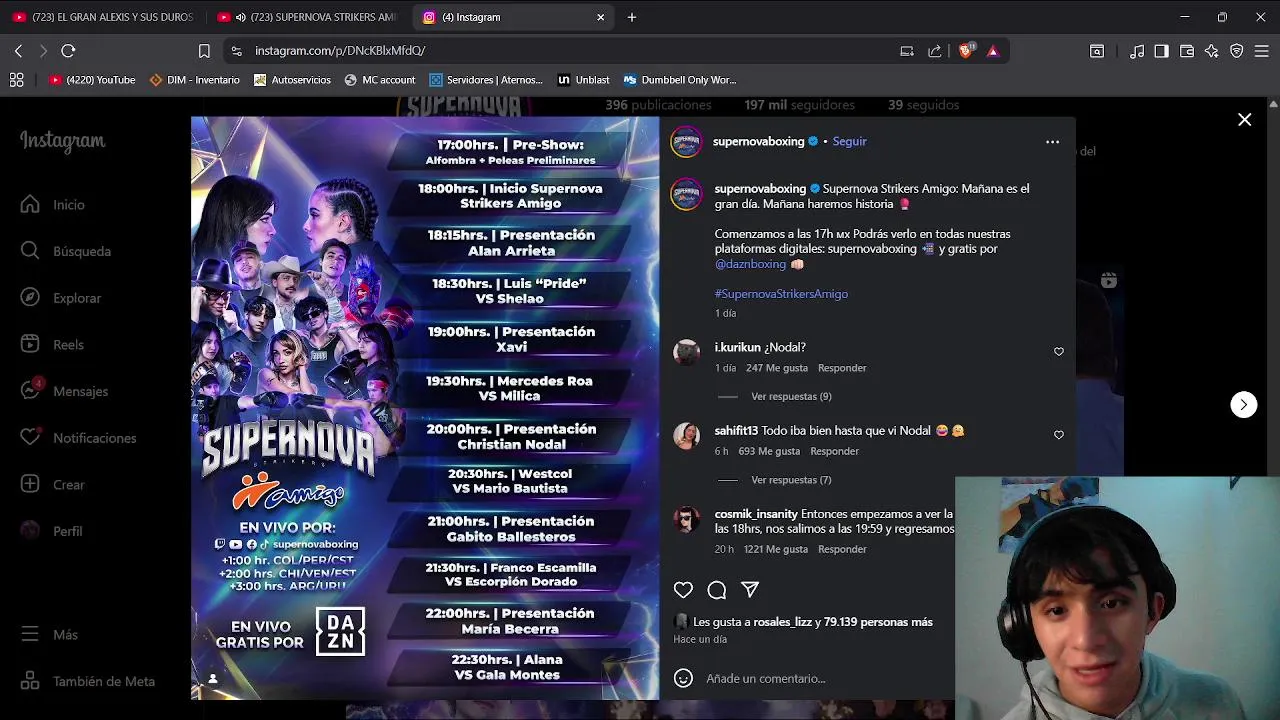Open the emoji picker in comment box

coord(683,678)
